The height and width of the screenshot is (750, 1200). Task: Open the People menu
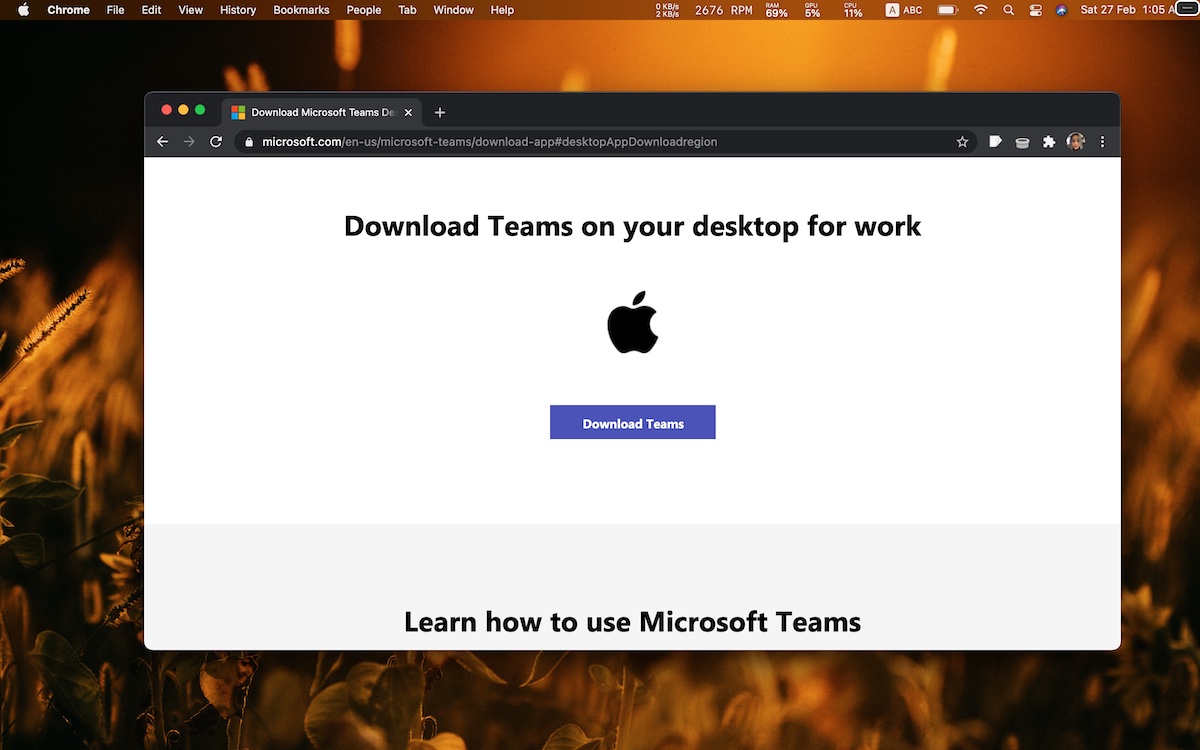point(364,10)
